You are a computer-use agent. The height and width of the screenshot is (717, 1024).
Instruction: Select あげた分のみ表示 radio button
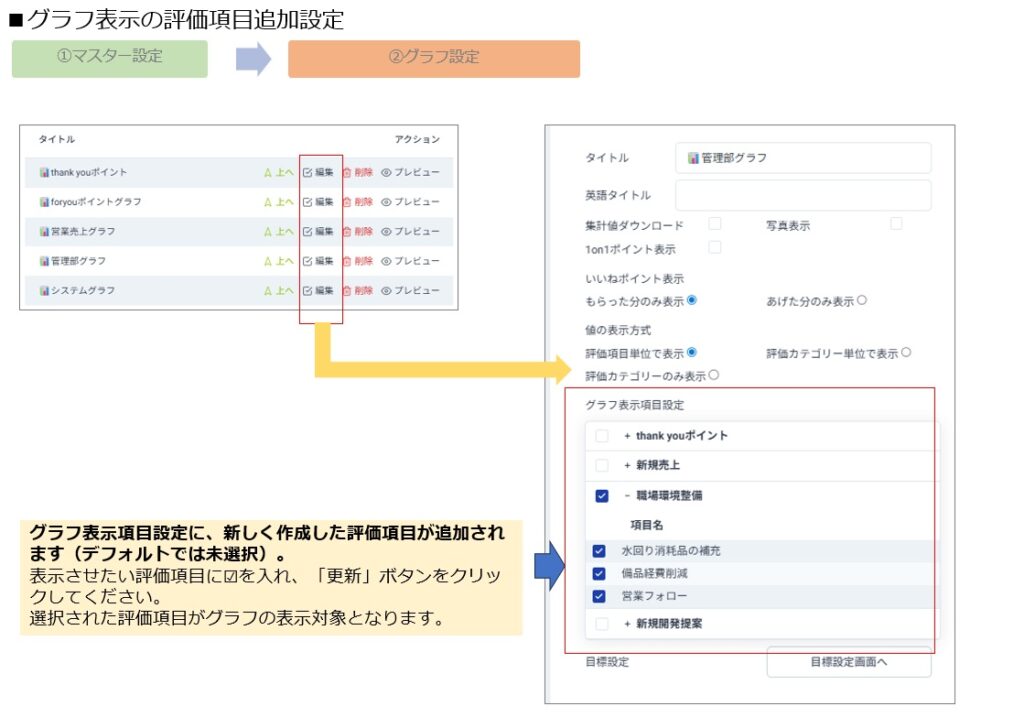tap(862, 300)
